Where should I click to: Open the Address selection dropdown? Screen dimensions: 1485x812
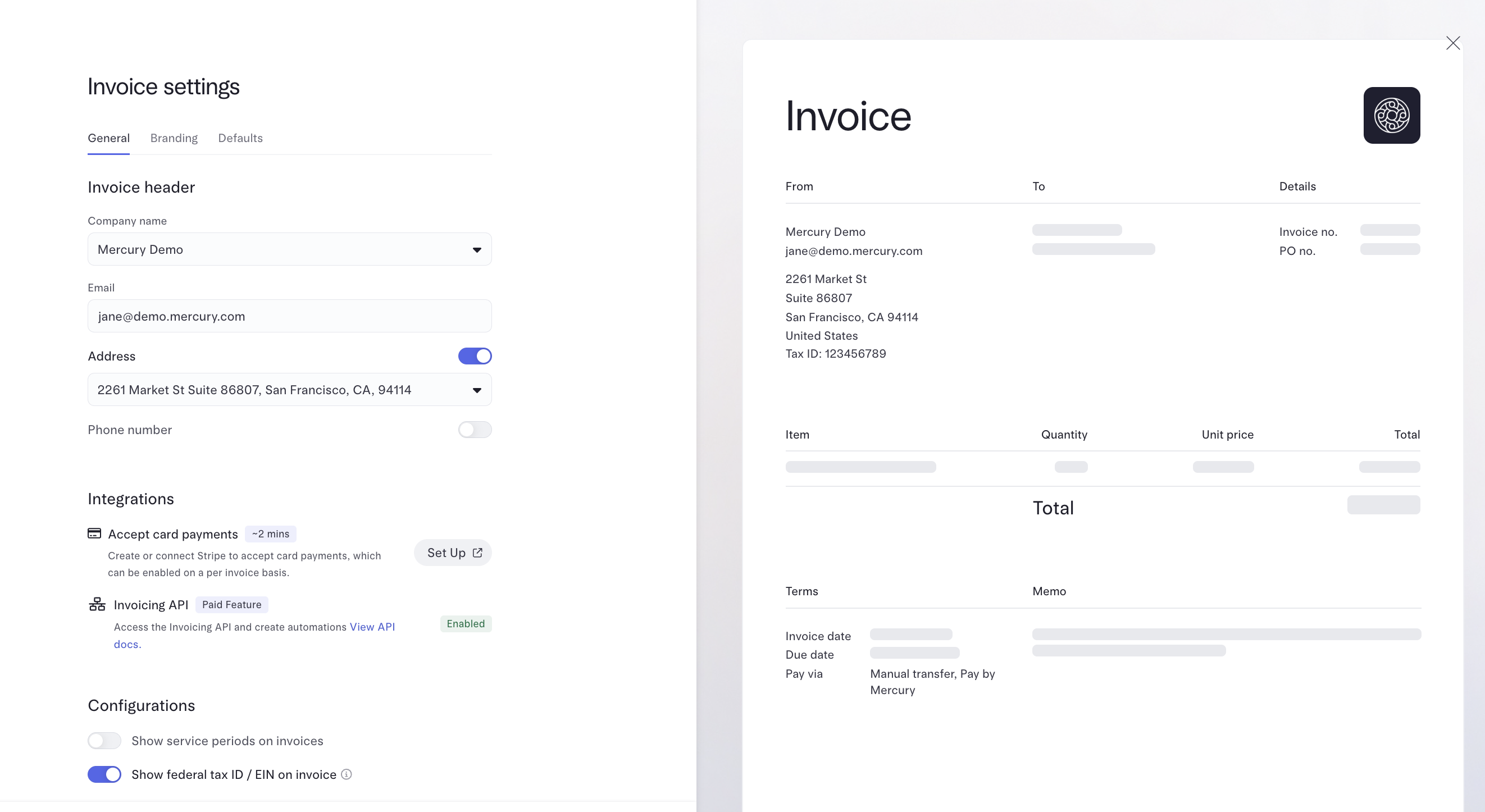pyautogui.click(x=289, y=390)
